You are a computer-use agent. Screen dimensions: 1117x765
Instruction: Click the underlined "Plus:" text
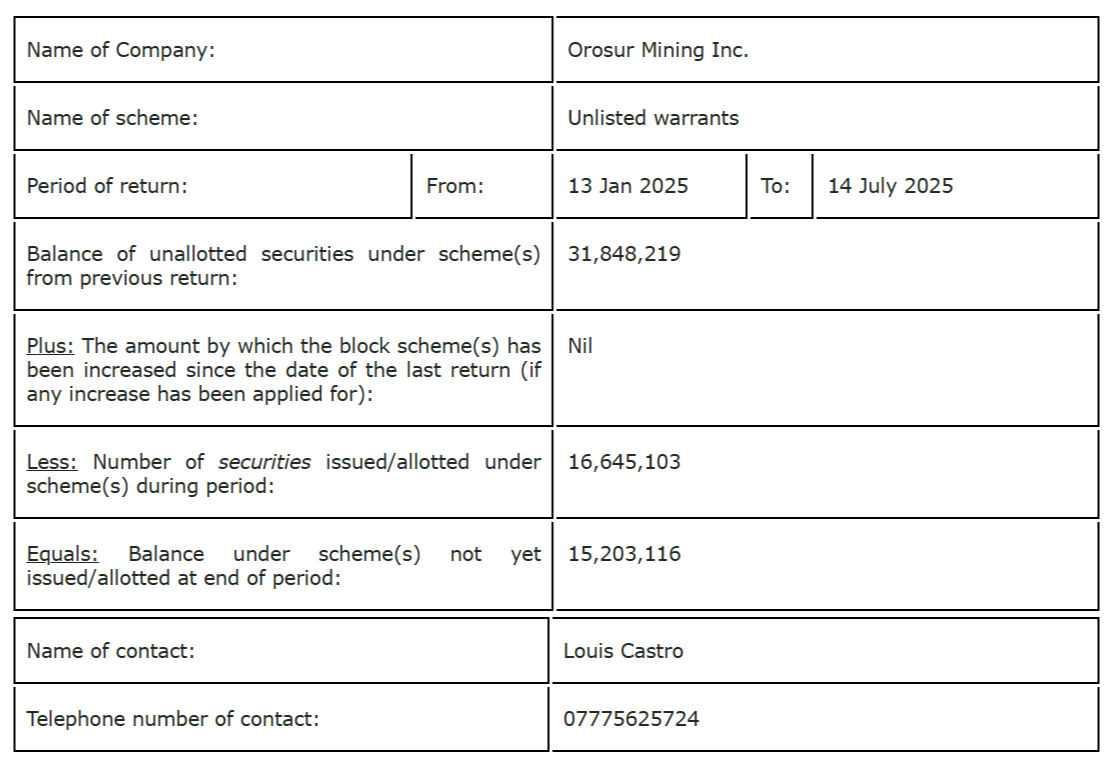tap(50, 346)
